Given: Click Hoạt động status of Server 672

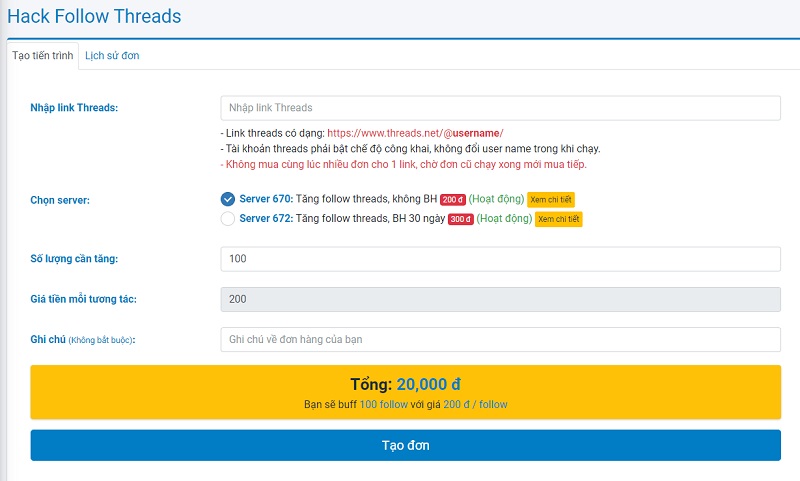Looking at the screenshot, I should pyautogui.click(x=504, y=218).
